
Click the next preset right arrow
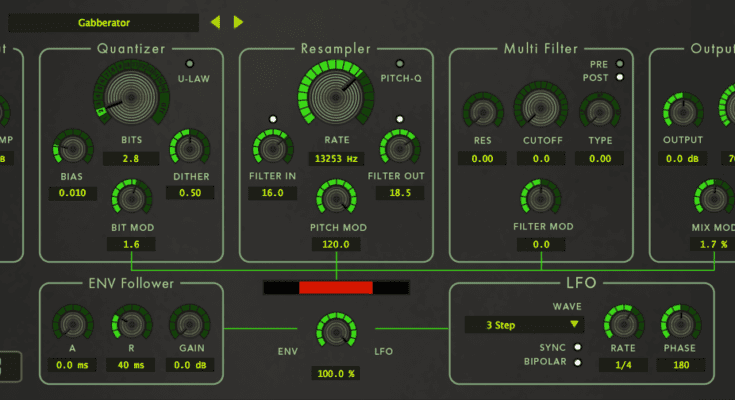tap(238, 21)
